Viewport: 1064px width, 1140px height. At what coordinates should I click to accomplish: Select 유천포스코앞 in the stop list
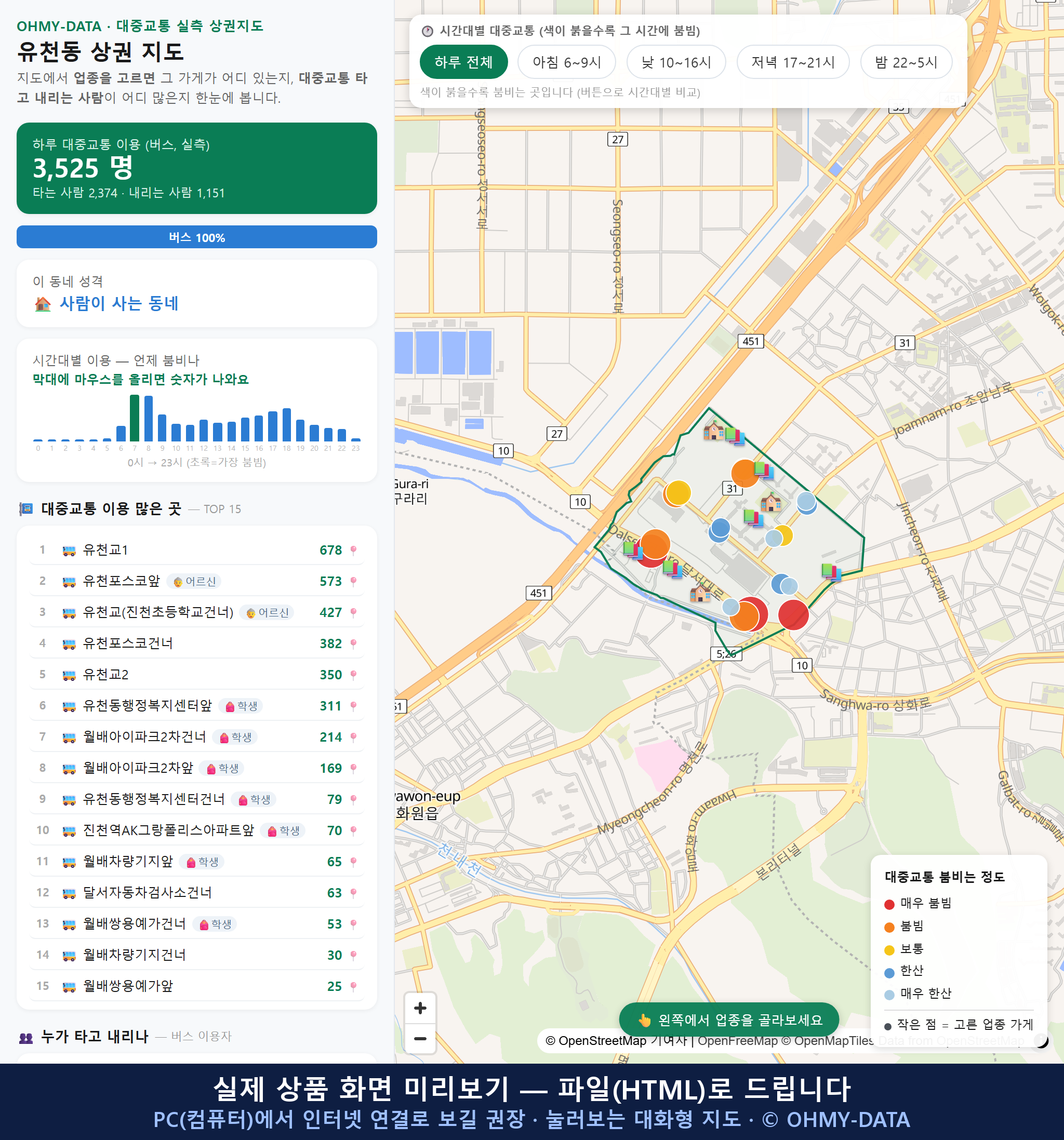pos(197,582)
